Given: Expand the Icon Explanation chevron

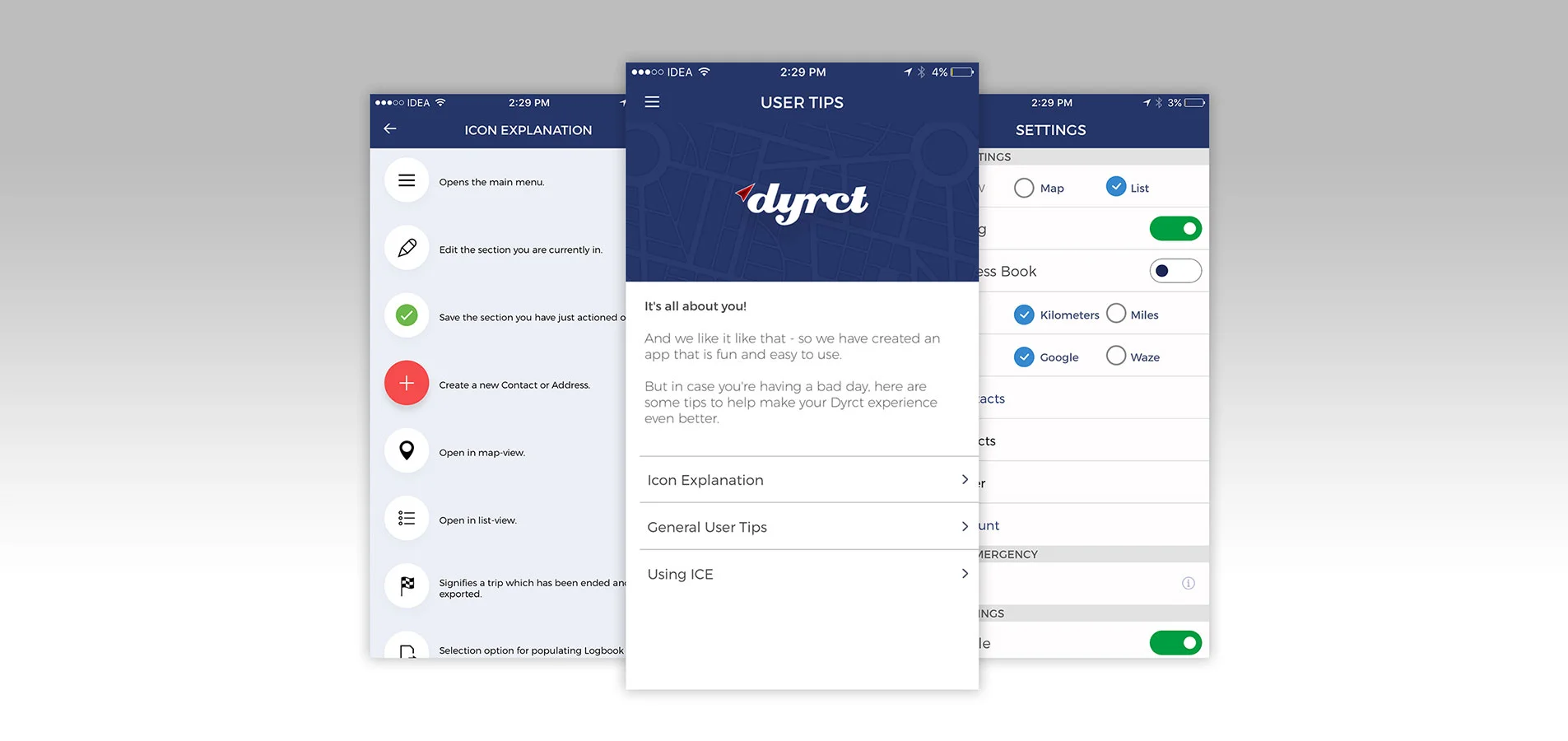Looking at the screenshot, I should point(965,479).
